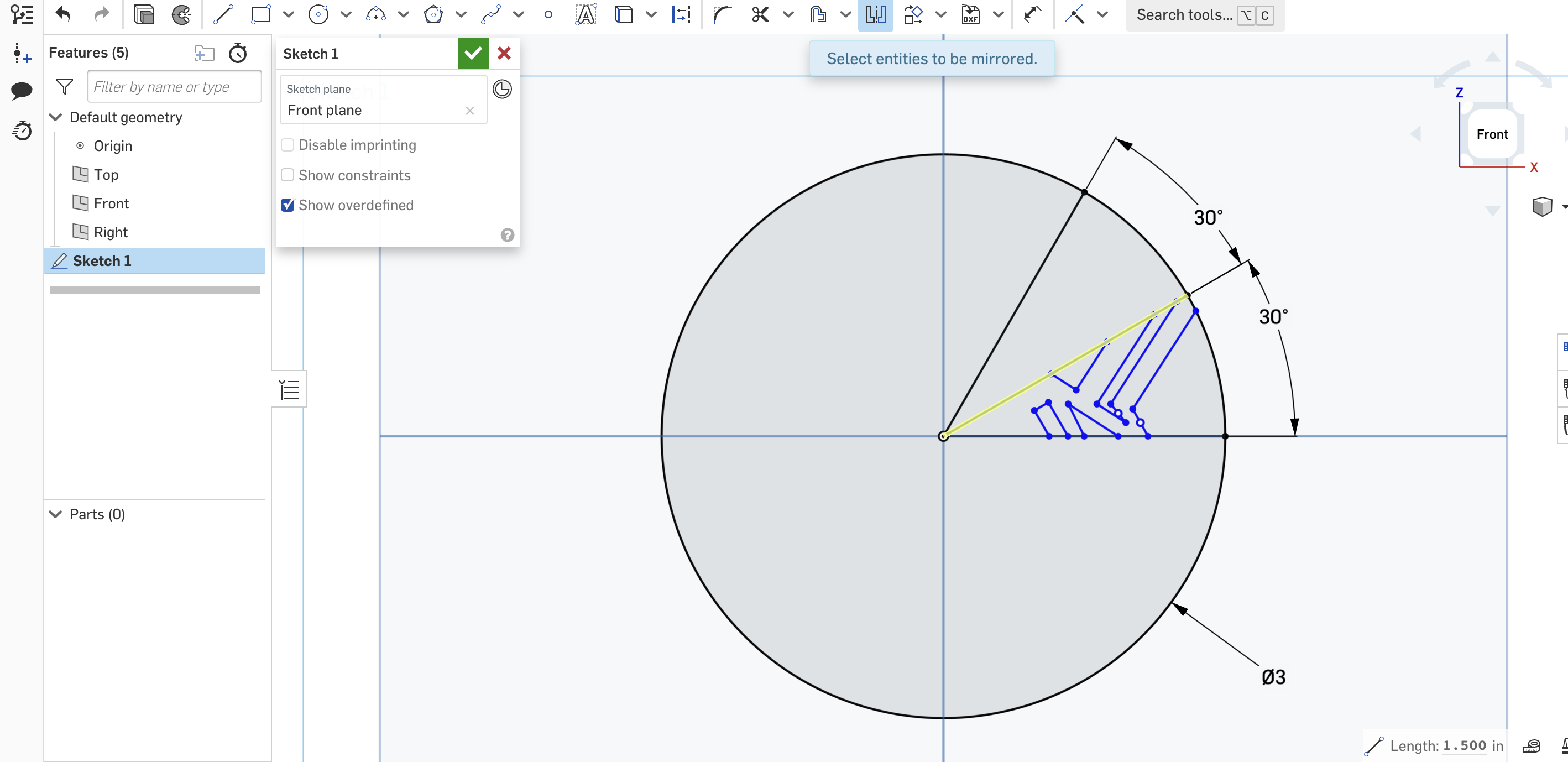Deactivate the Mirror tool
1568x762 pixels.
click(875, 14)
